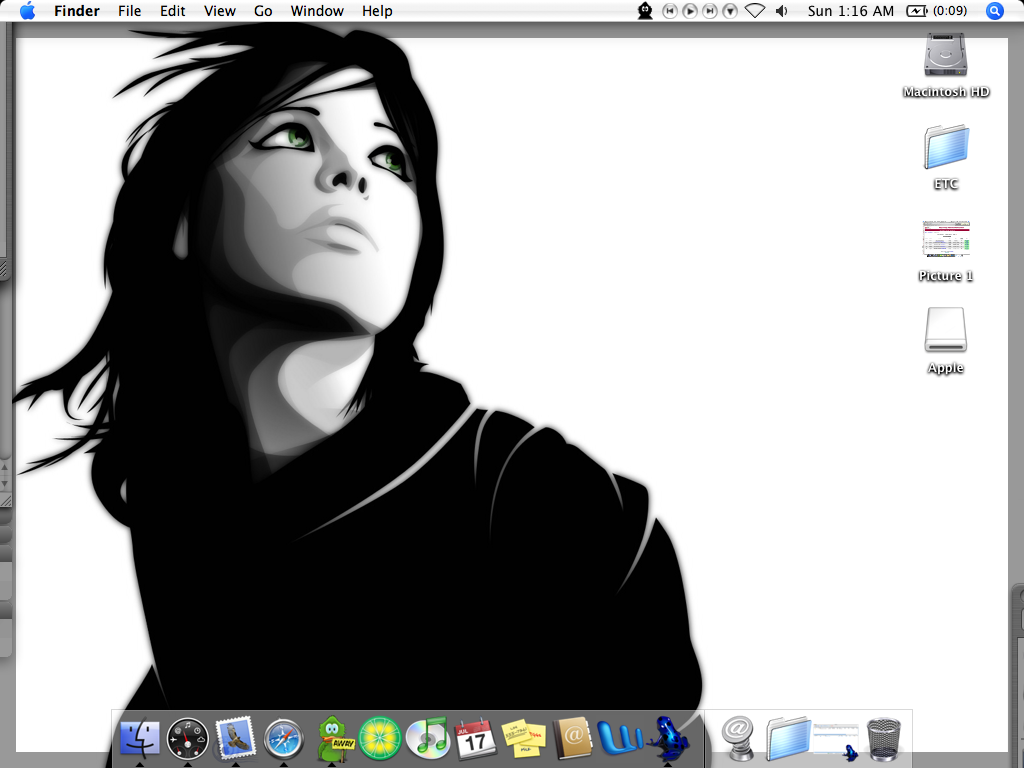Click the hooded figure menu bar icon

pos(645,11)
